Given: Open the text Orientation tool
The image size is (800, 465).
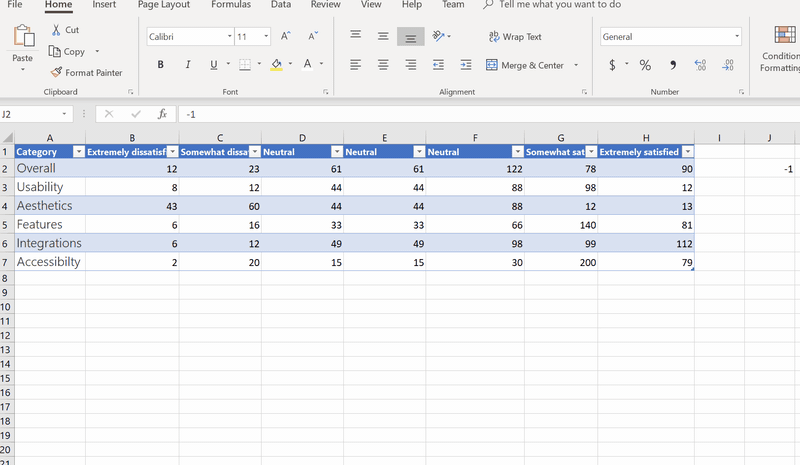Looking at the screenshot, I should (438, 36).
